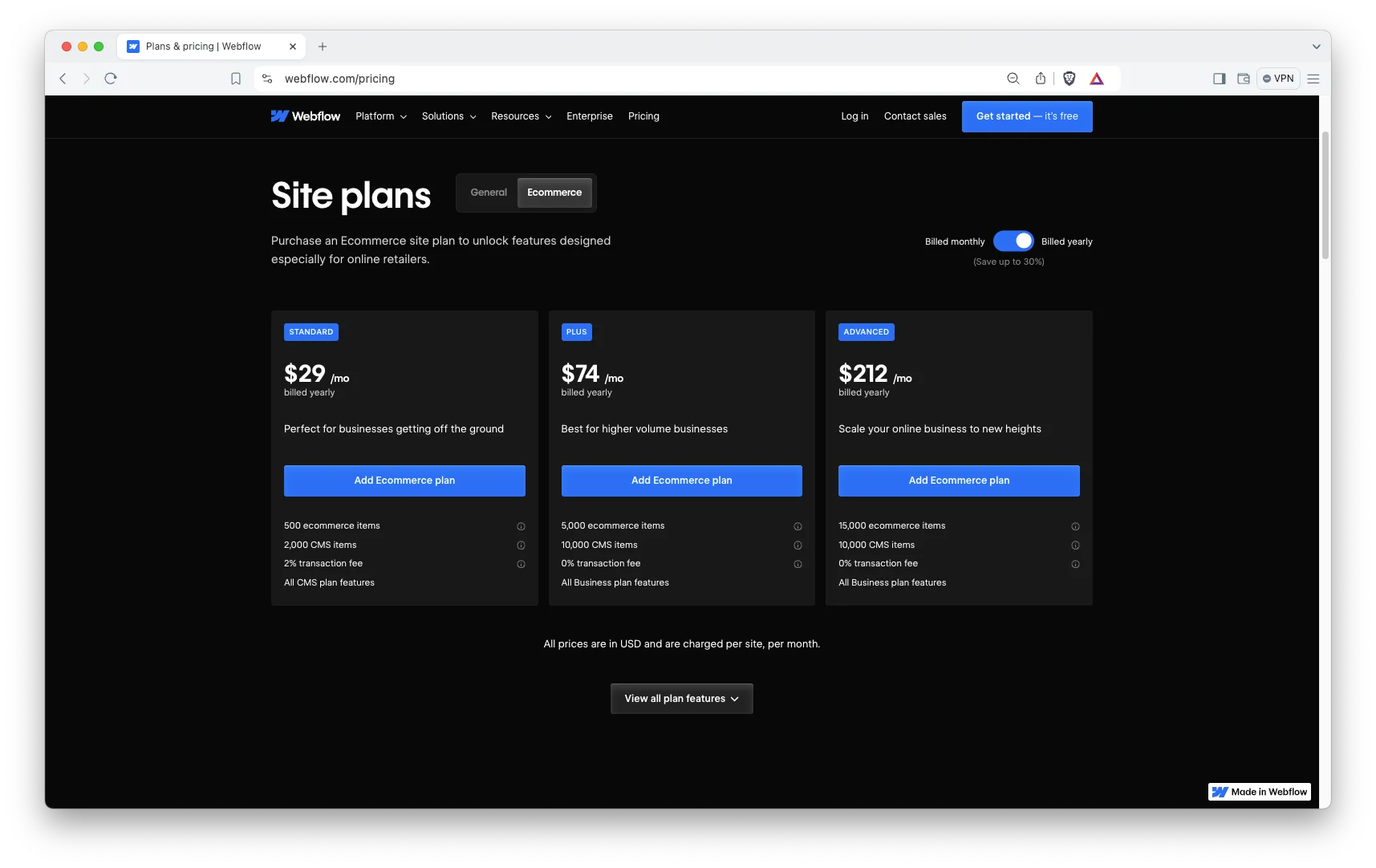The height and width of the screenshot is (868, 1376).
Task: Expand View all plan features
Action: coord(681,699)
